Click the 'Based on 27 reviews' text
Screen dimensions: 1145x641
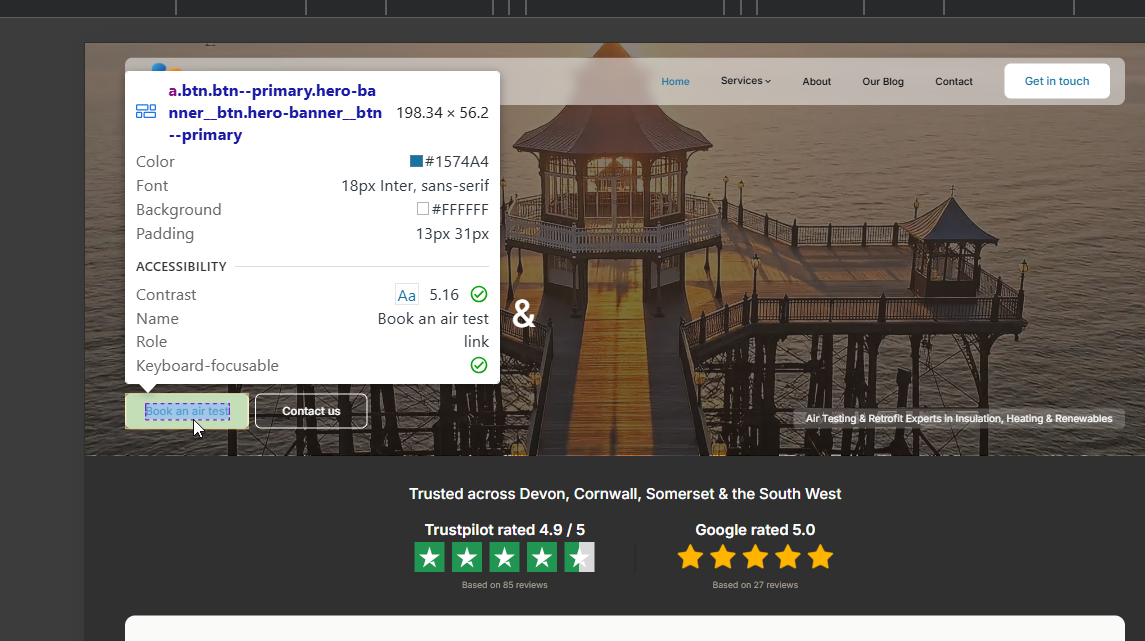[755, 585]
